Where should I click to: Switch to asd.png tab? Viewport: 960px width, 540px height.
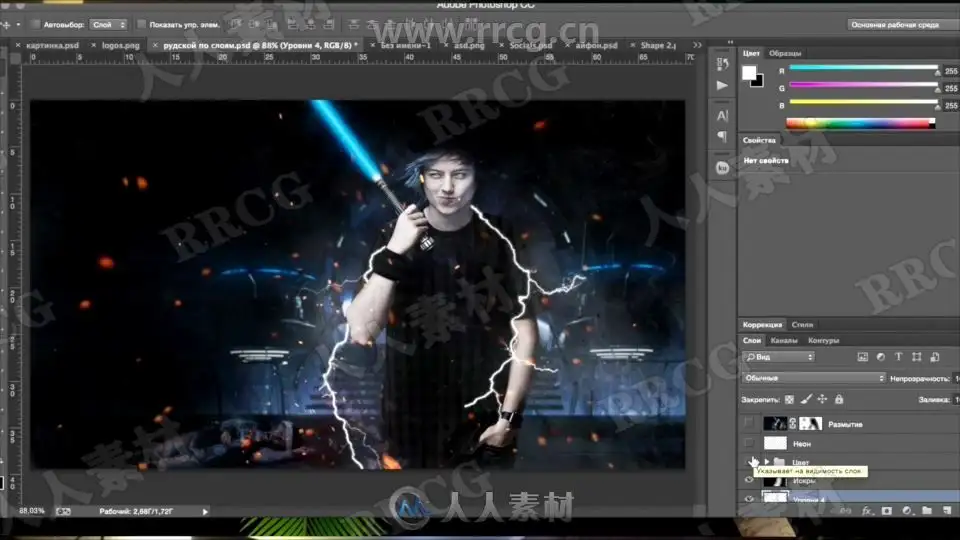[469, 45]
